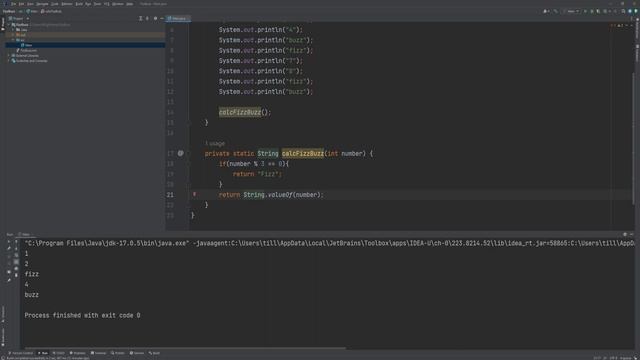Click the green Run button in toolbar

[585, 11]
